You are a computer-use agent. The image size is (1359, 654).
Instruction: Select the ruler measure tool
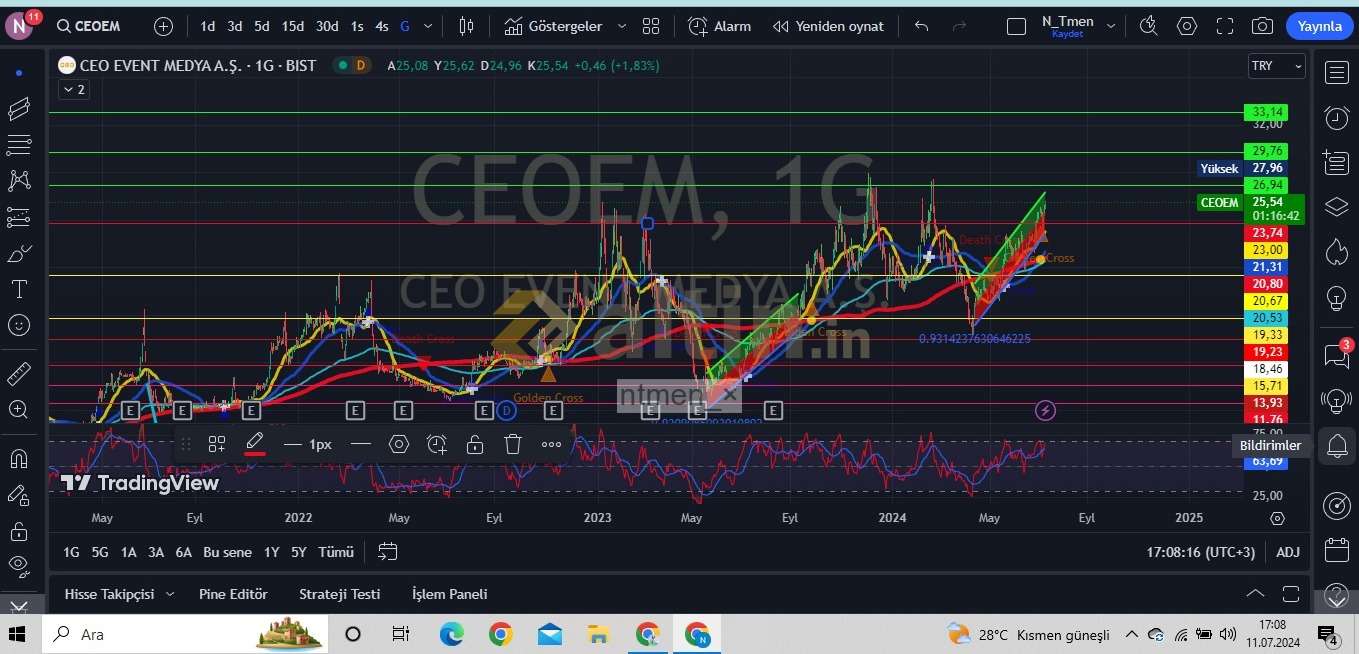coord(18,373)
